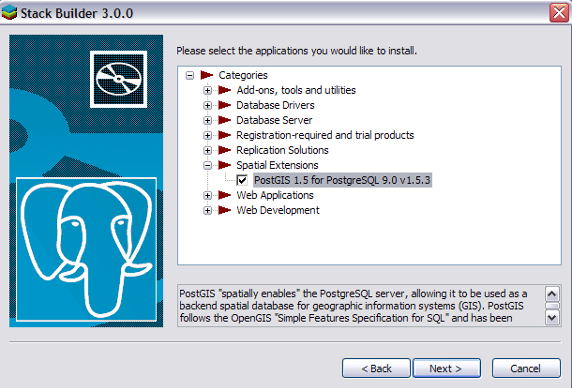The height and width of the screenshot is (388, 572).
Task: Proceed with the Next button
Action: tap(447, 368)
